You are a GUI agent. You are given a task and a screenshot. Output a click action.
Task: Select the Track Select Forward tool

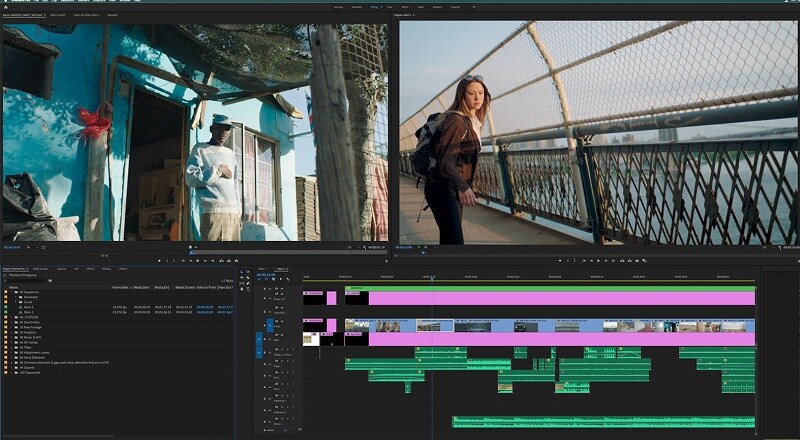click(x=248, y=272)
